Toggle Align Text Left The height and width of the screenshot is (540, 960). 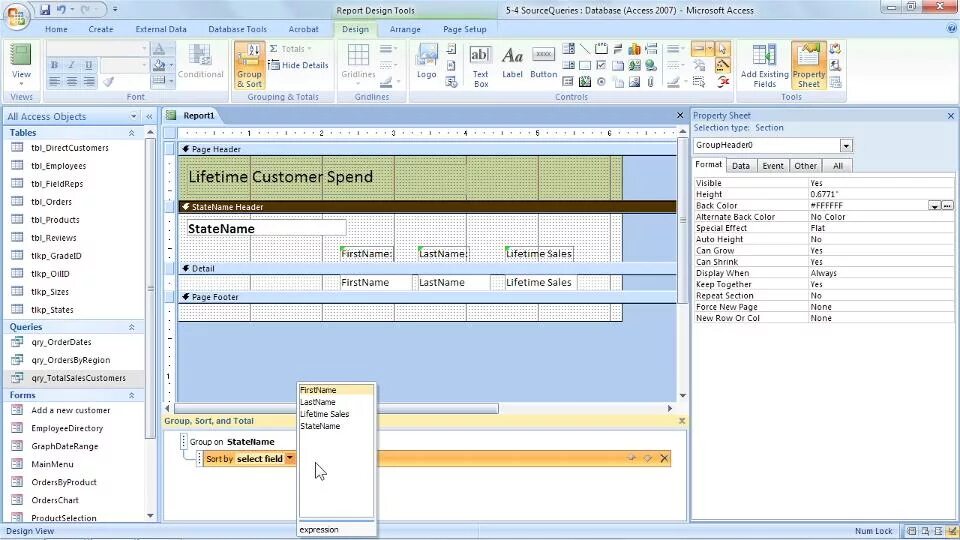click(x=54, y=81)
